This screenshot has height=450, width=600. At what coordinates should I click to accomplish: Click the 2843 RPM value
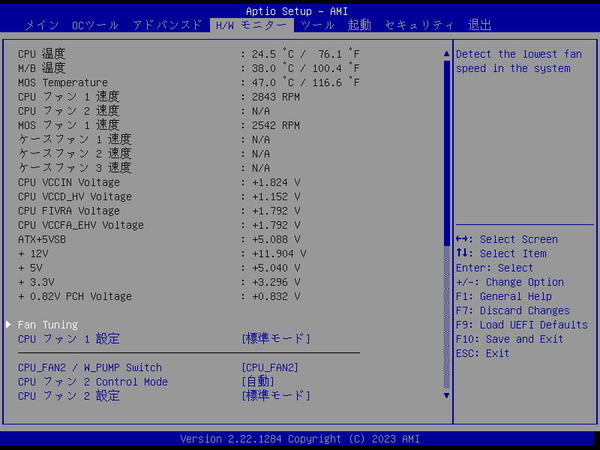pos(276,97)
